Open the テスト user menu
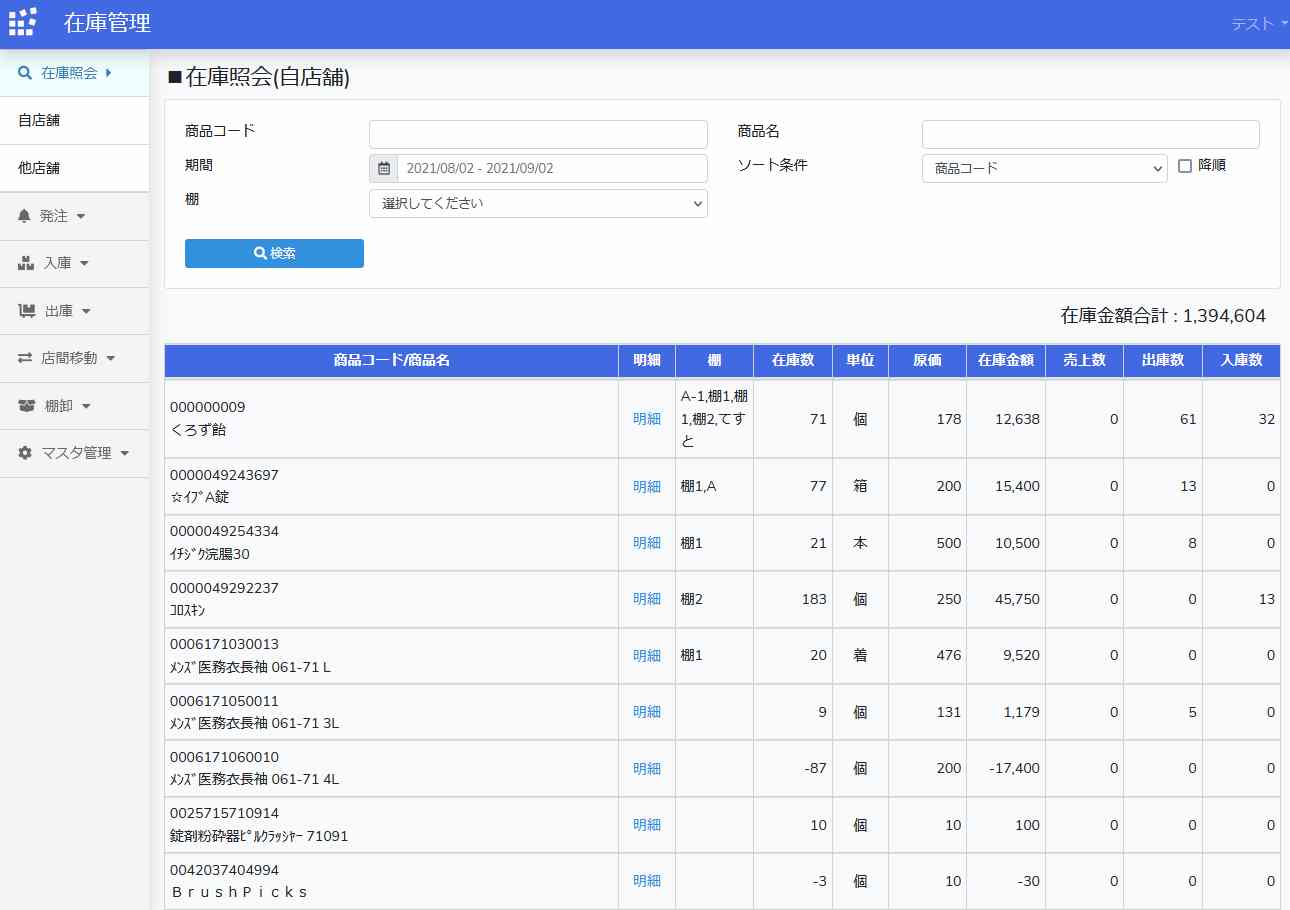Screen dimensions: 1290x910 pyautogui.click(x=1259, y=24)
